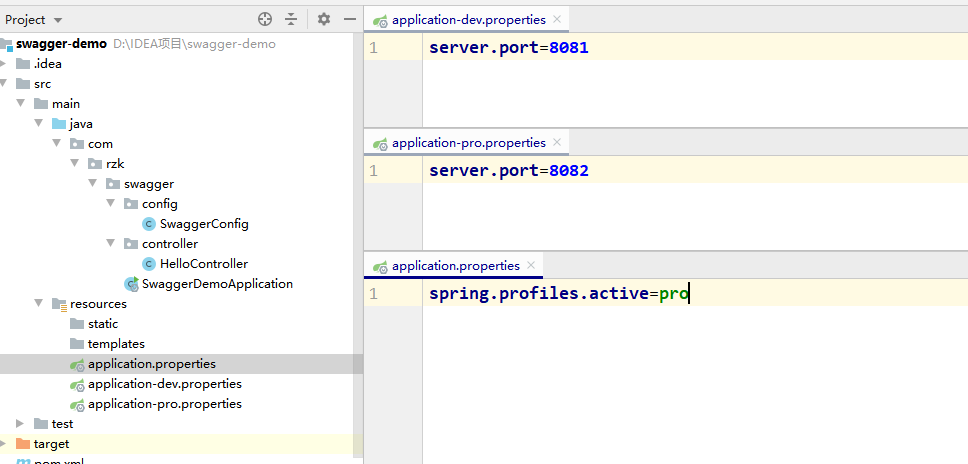Image resolution: width=968 pixels, height=464 pixels.
Task: Click the application-dev.properties Spring icon in tree
Action: [77, 384]
